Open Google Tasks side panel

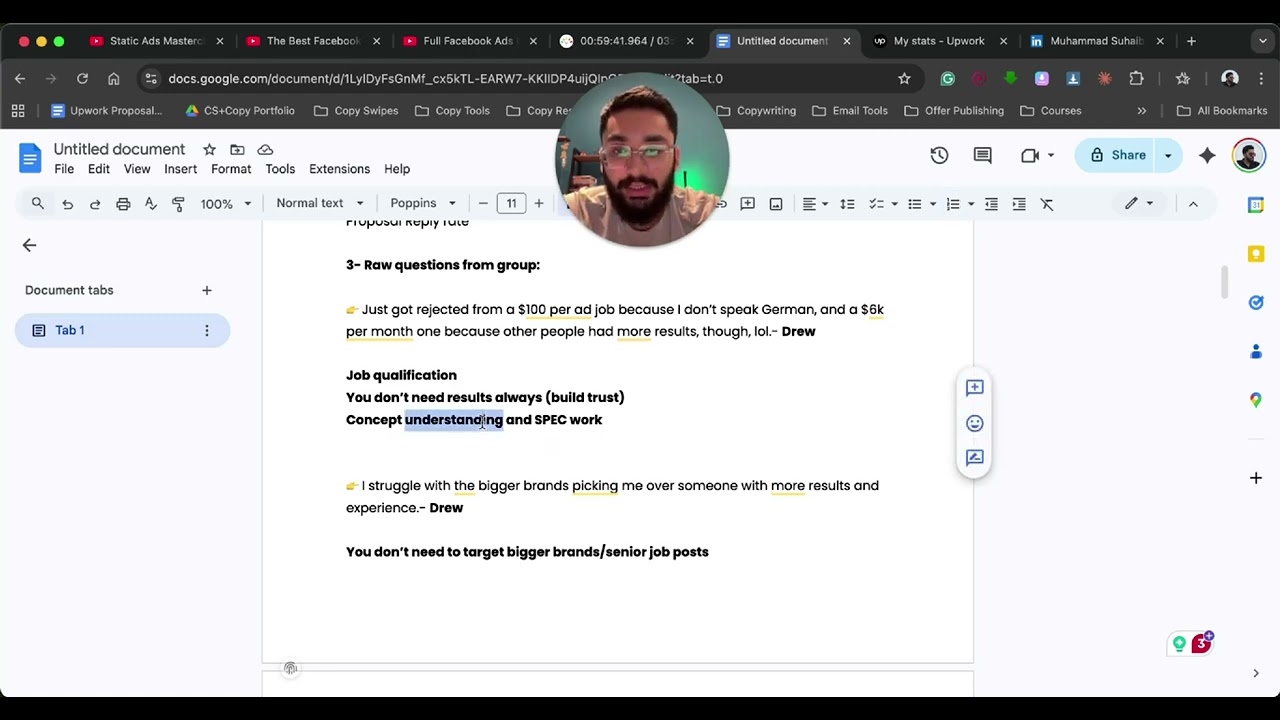click(x=1256, y=302)
